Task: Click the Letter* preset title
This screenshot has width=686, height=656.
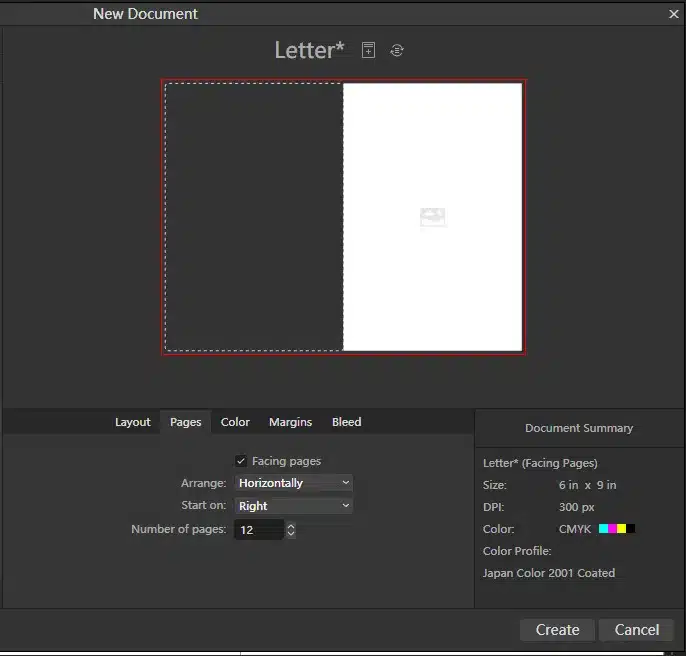Action: point(309,50)
